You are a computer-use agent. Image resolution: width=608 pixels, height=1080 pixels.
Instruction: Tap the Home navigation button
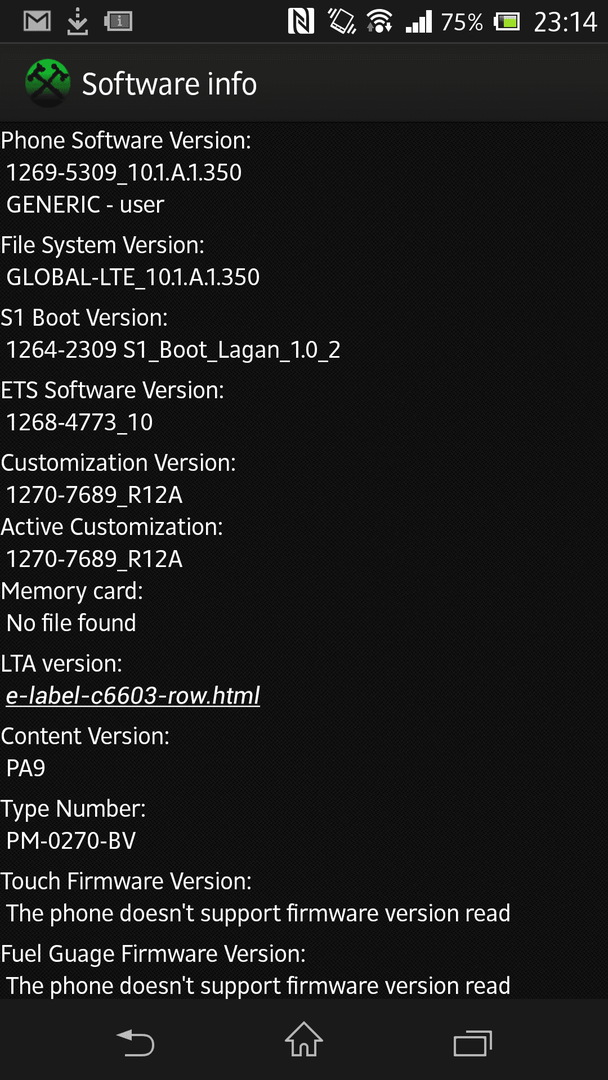tap(304, 1038)
